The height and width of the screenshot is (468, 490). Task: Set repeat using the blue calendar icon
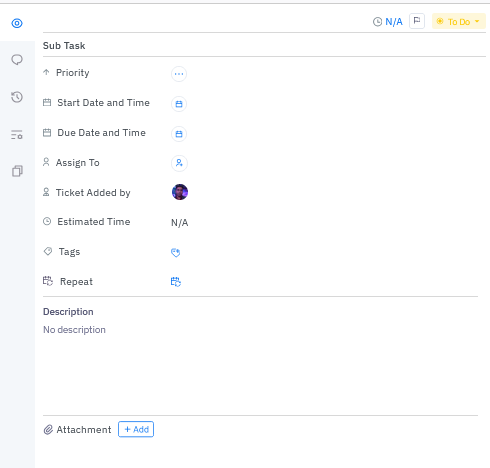pos(176,282)
